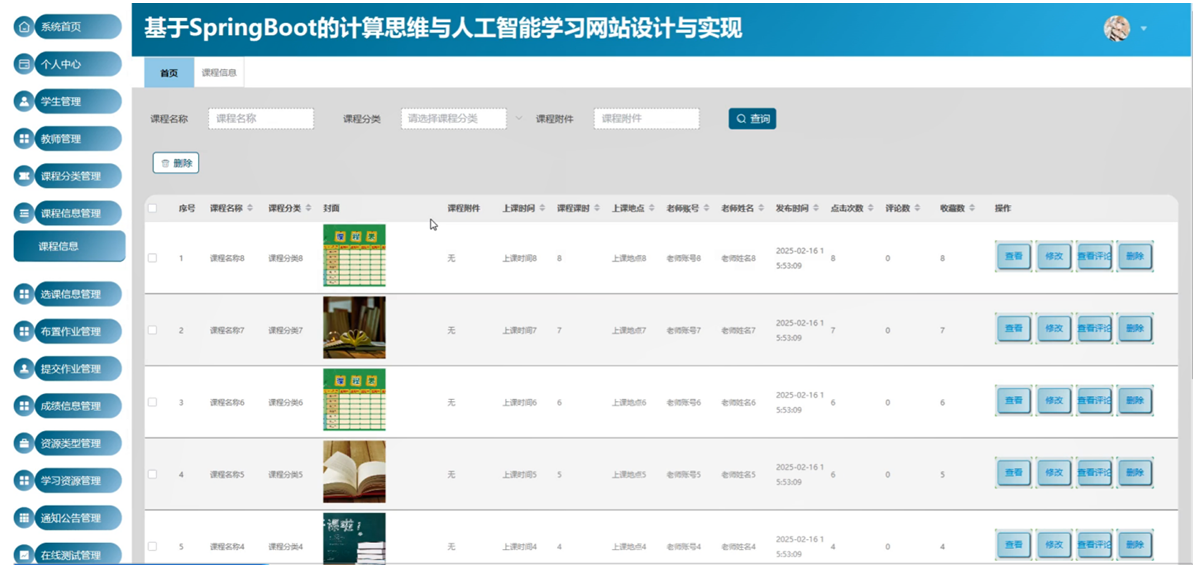Viewport: 1193px width, 567px height.
Task: Switch to the 首页 tab
Action: tap(169, 73)
